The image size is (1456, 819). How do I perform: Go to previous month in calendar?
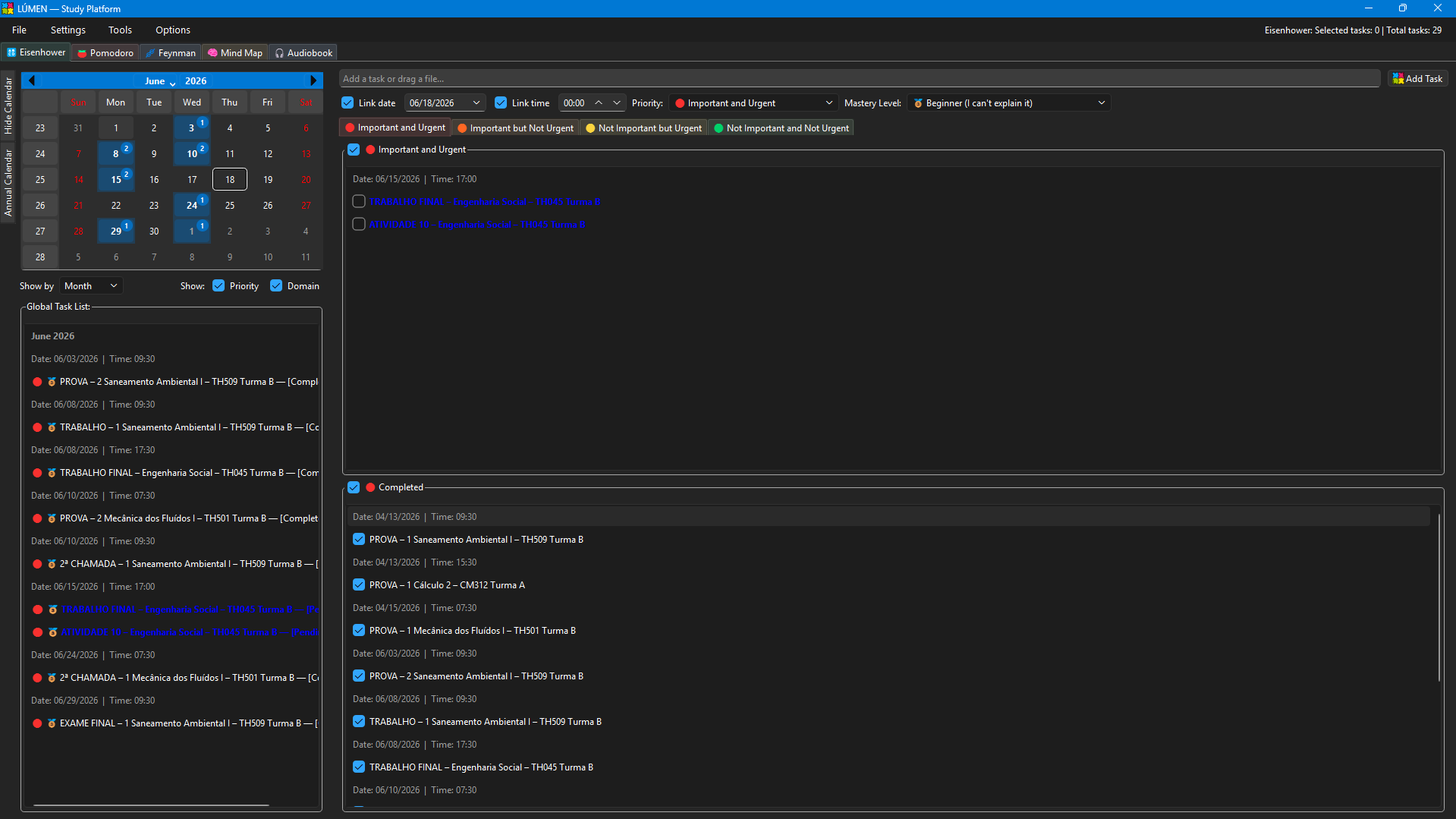click(x=31, y=80)
